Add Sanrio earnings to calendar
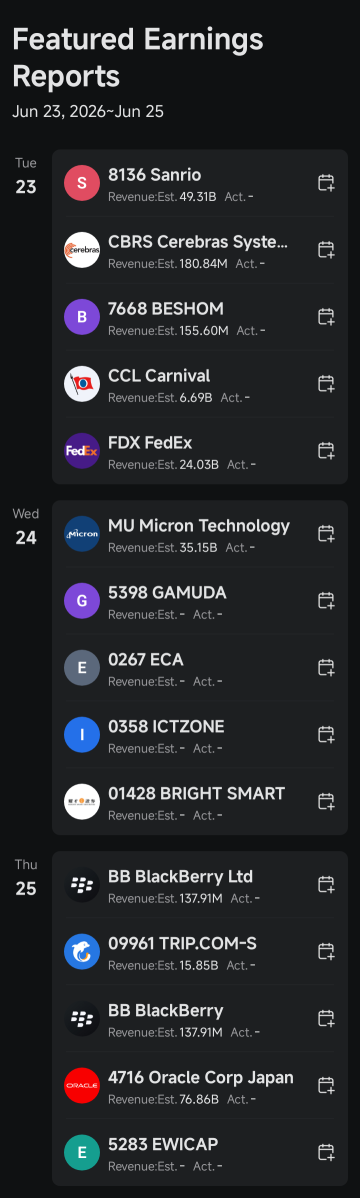 point(326,183)
